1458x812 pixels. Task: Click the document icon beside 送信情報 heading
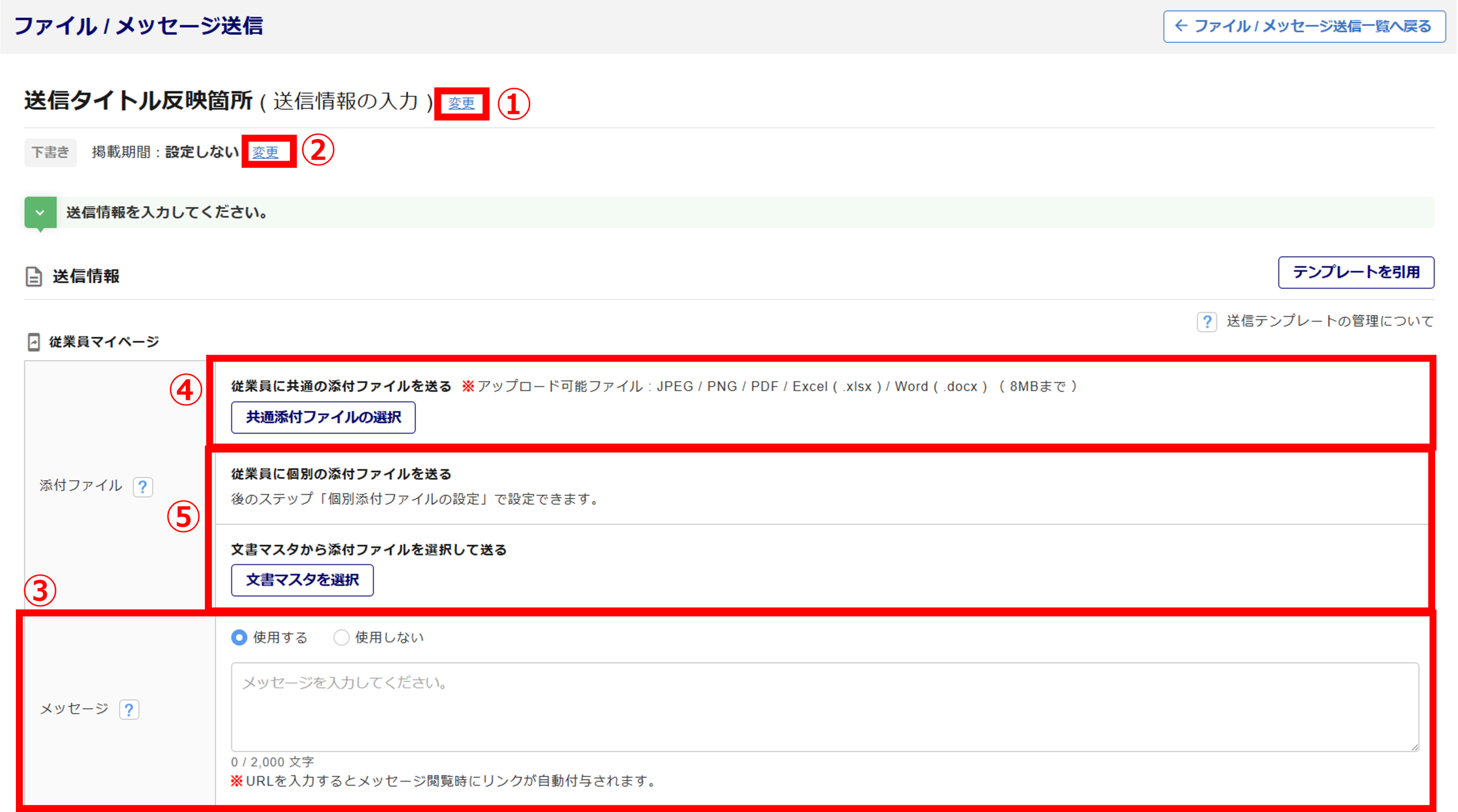34,277
